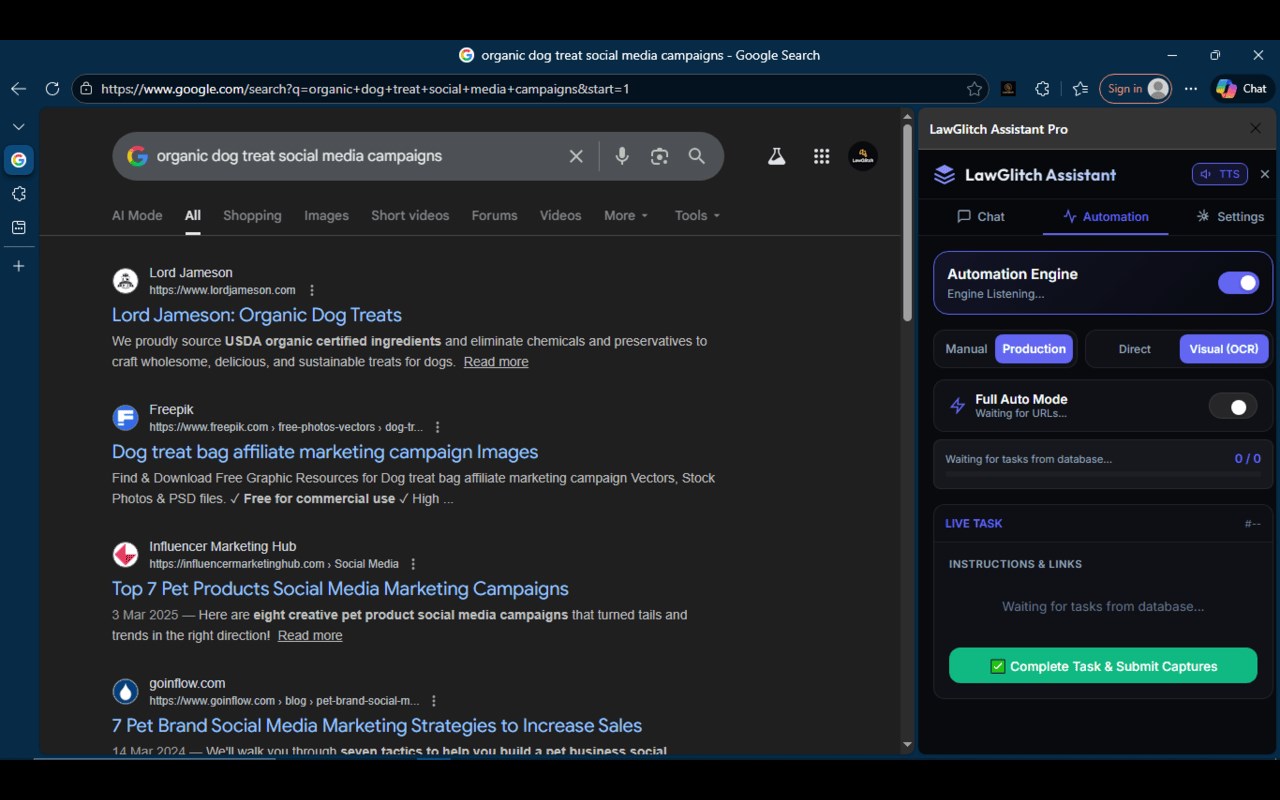Open the options dots beside Lord Jameson result
Viewport: 1280px width, 800px height.
[x=312, y=290]
